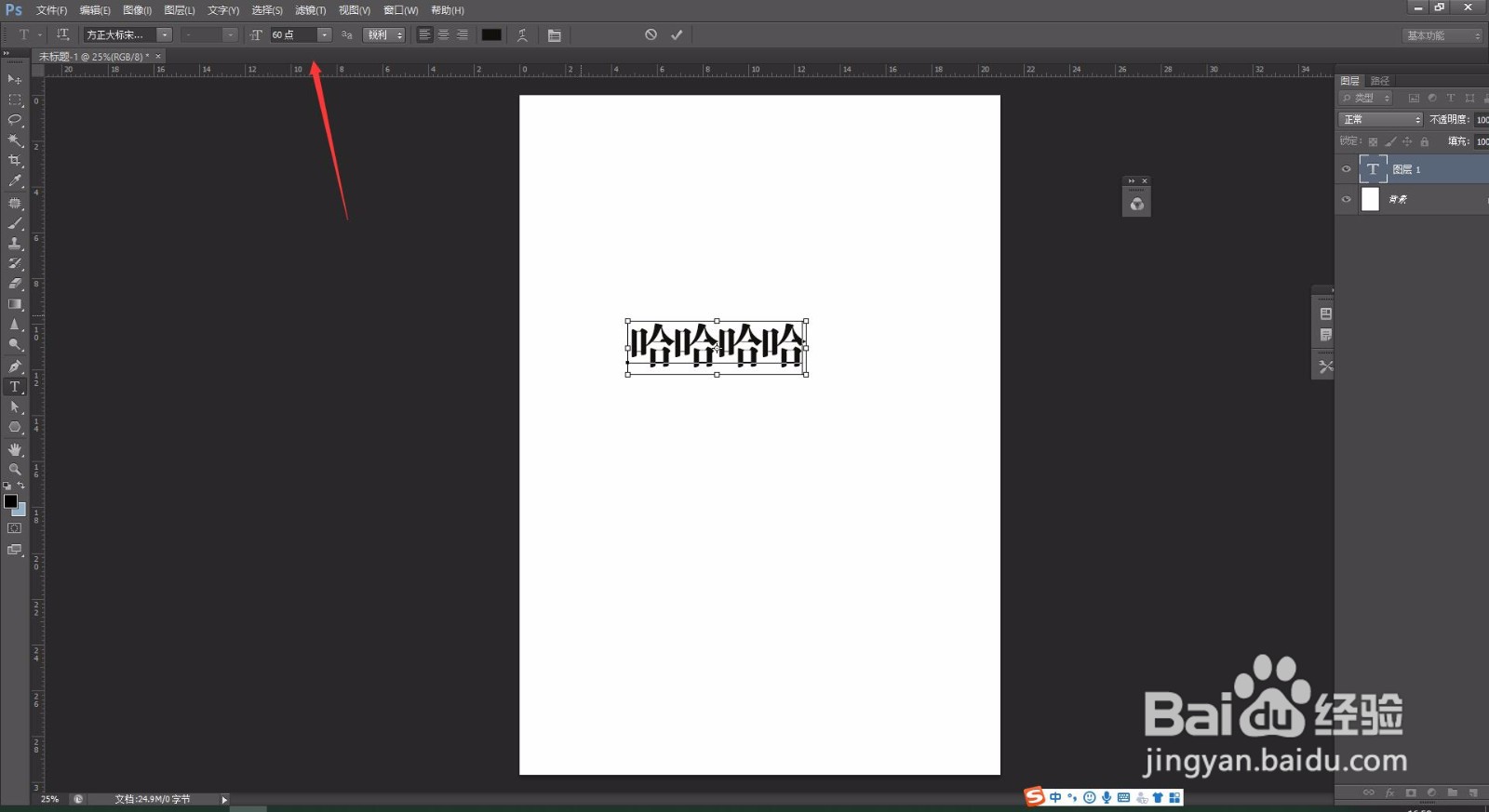Open 文件(F) menu

51,10
